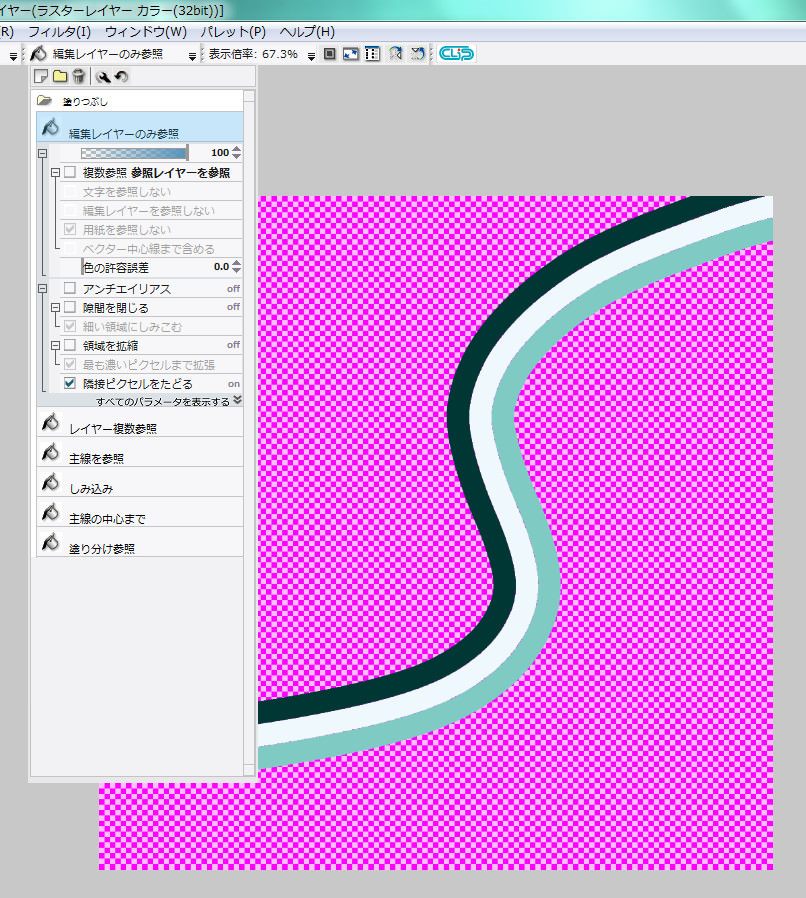The image size is (806, 898).
Task: Uncheck the 隣接ピクセルをたどる checkbox
Action: [70, 383]
